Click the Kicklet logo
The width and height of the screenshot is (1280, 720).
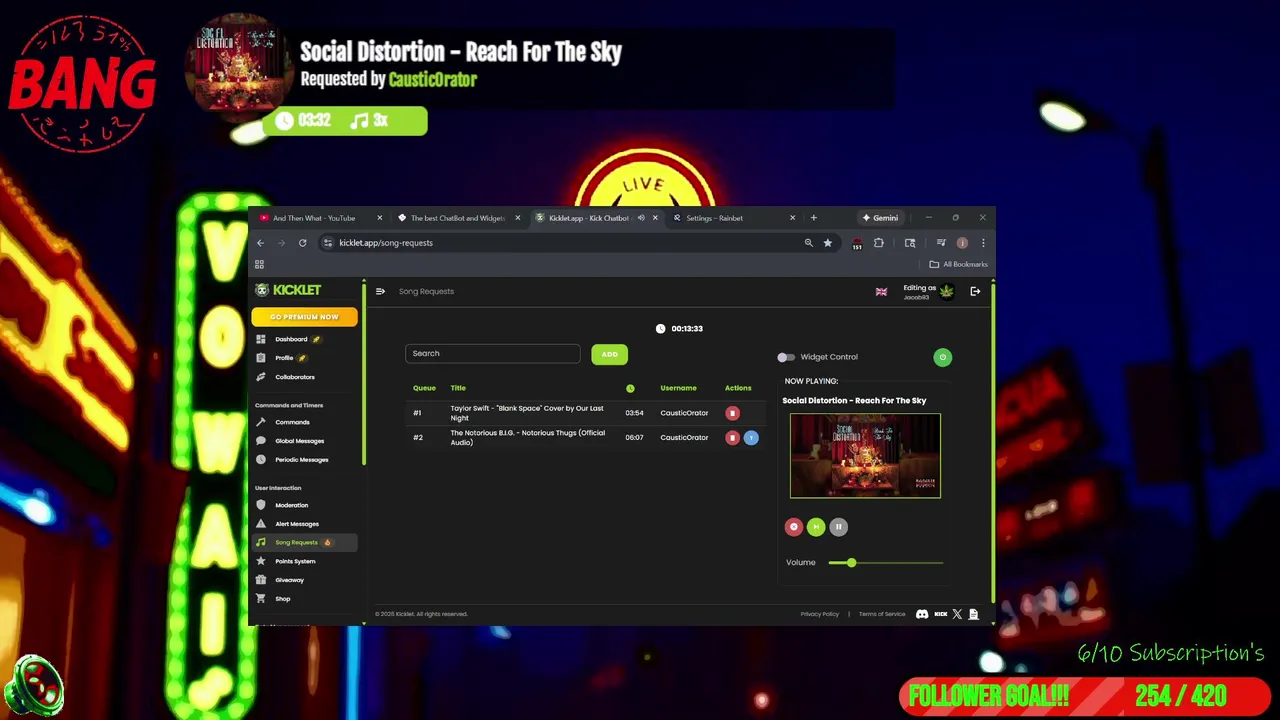pos(288,290)
